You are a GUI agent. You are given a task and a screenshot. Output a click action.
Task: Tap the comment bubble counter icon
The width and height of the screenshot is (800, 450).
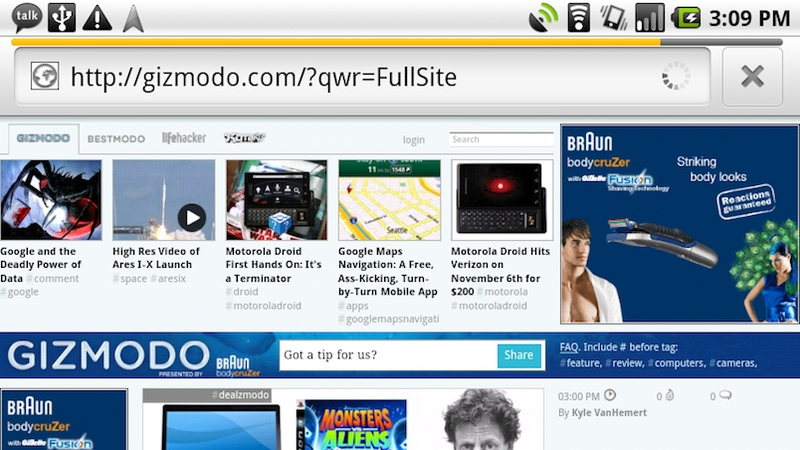725,395
